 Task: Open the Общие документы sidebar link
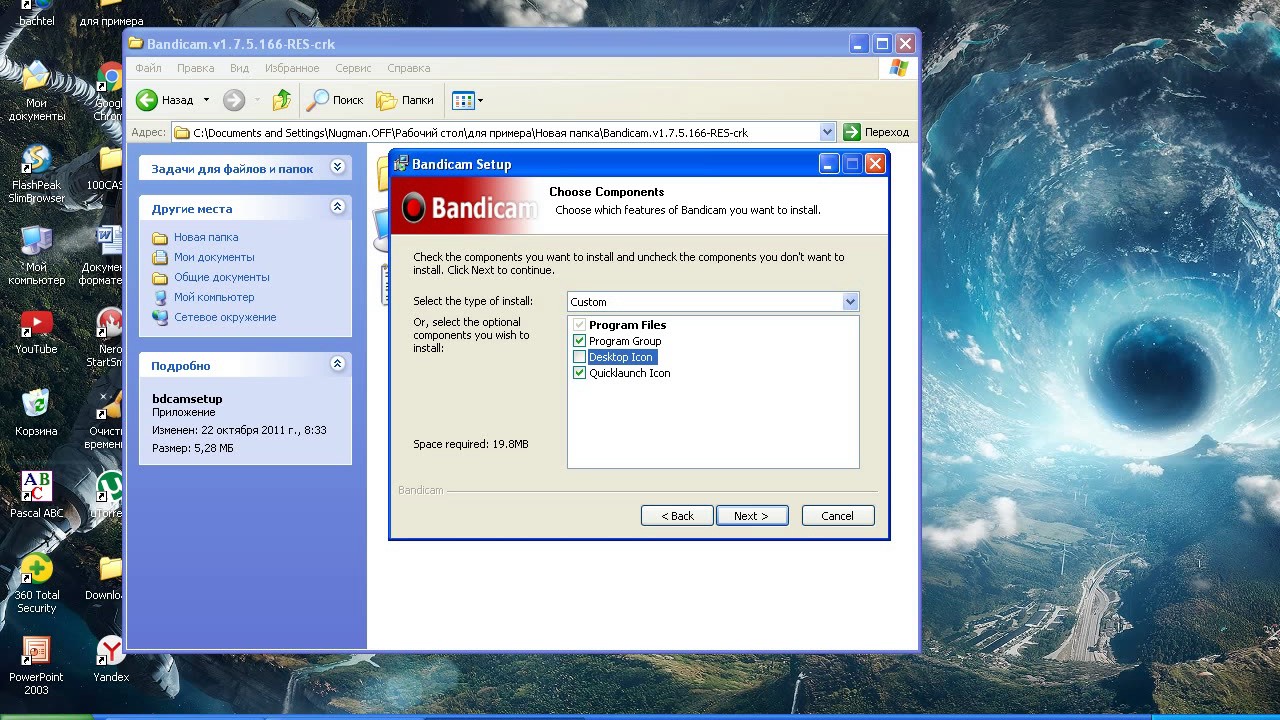click(x=222, y=277)
